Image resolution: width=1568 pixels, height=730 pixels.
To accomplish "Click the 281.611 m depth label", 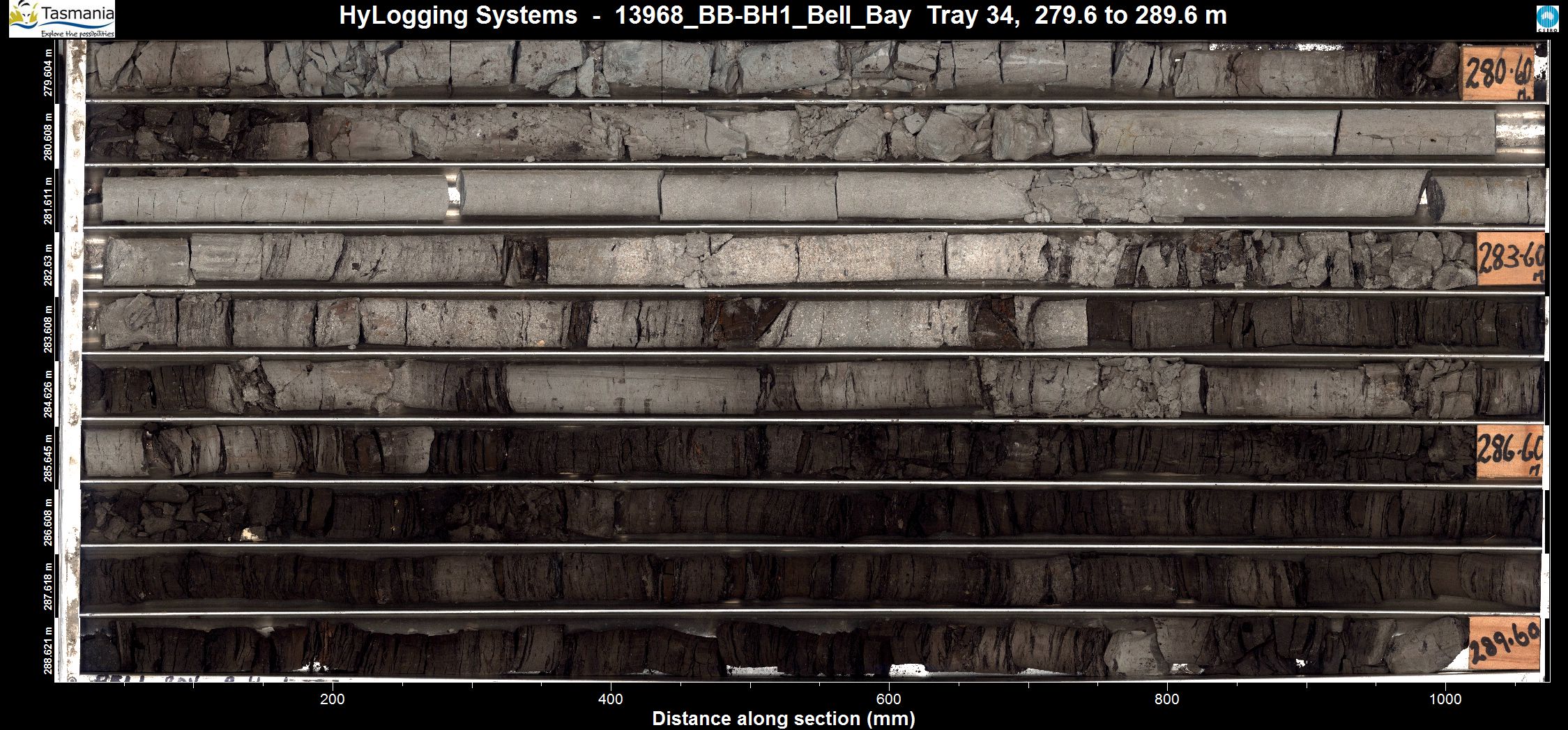I will point(48,201).
